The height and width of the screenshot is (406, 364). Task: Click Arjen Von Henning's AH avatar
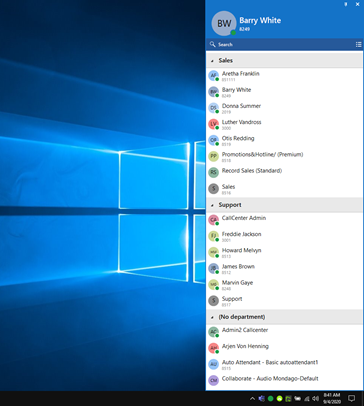[x=213, y=348]
